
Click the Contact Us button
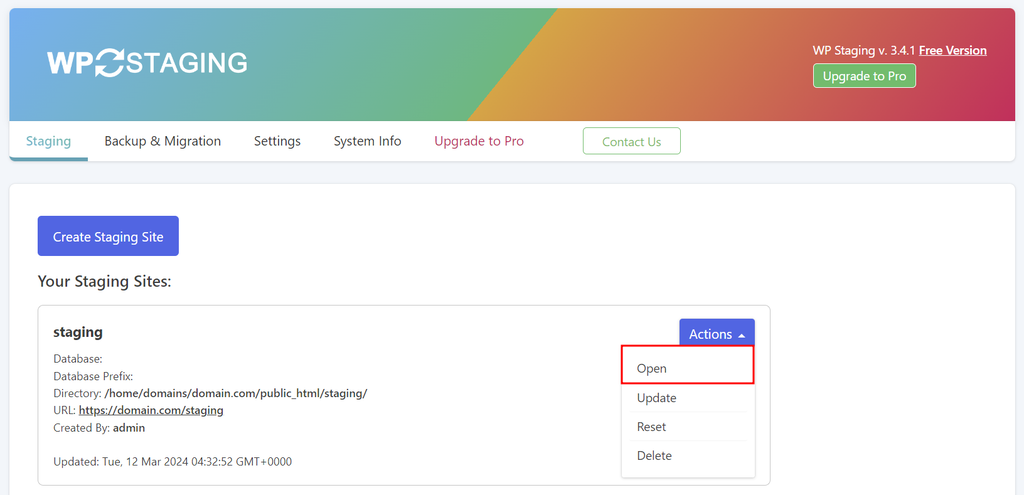click(631, 141)
